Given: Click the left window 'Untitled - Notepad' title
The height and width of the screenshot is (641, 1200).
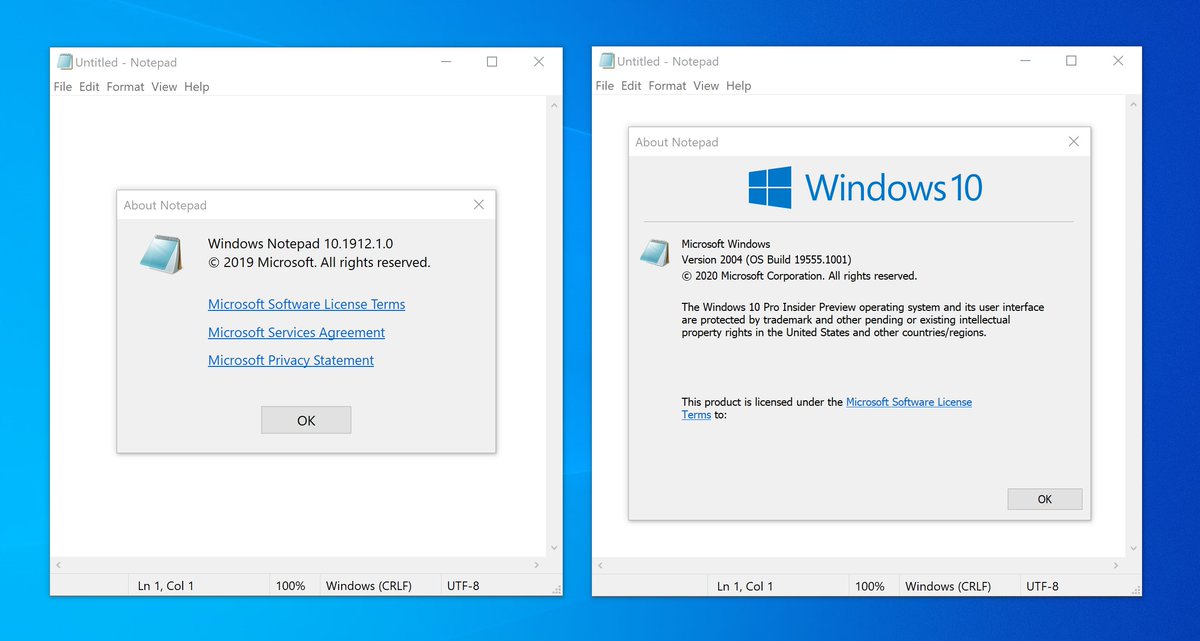Looking at the screenshot, I should pyautogui.click(x=126, y=62).
